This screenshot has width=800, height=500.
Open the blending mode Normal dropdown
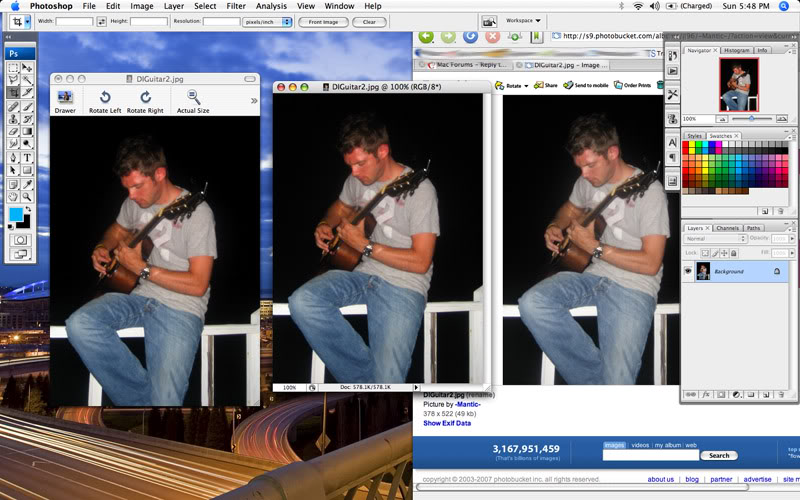715,239
